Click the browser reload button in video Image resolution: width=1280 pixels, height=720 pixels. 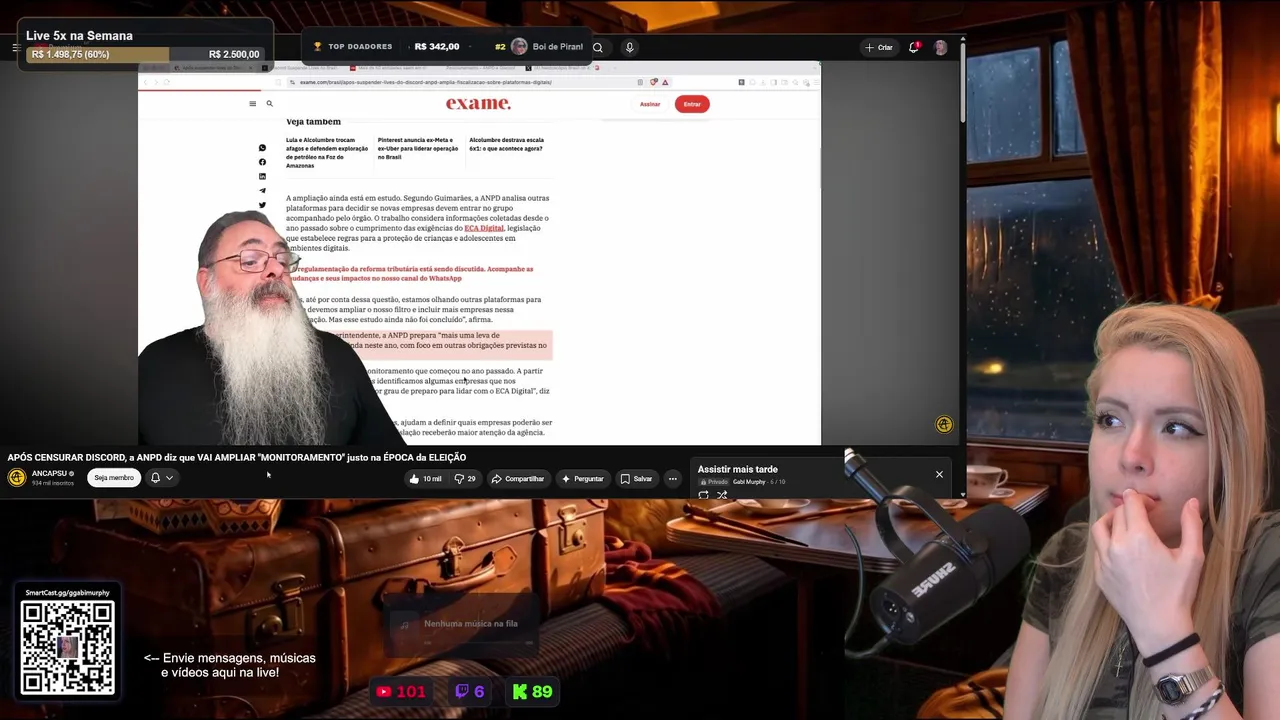pos(166,82)
